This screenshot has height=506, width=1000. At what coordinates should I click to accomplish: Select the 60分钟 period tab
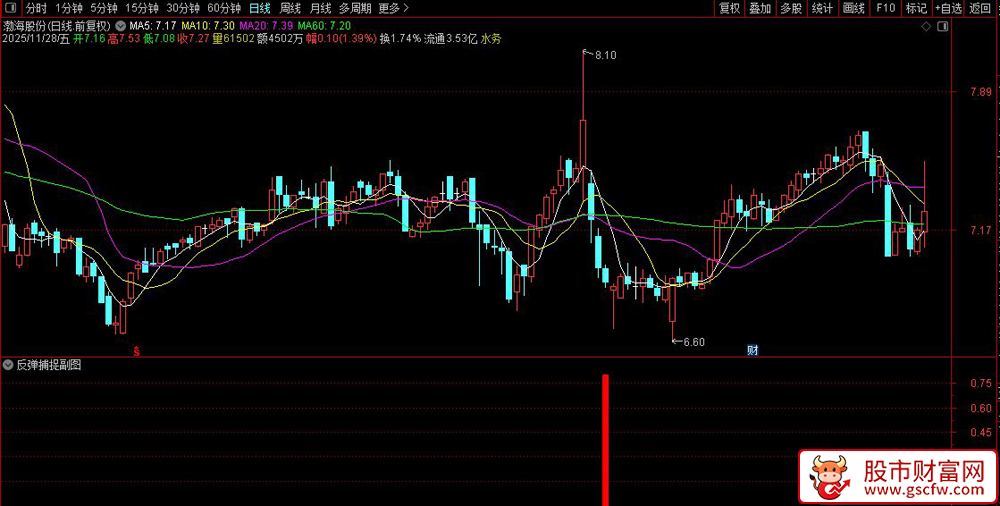pyautogui.click(x=224, y=8)
